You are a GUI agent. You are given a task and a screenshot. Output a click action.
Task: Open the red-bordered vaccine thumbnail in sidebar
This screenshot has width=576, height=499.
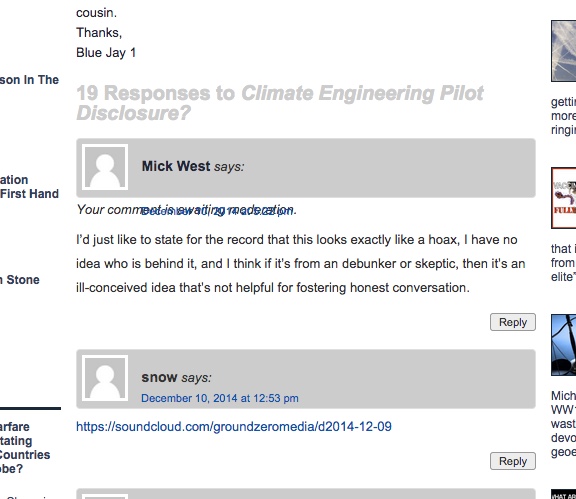564,198
